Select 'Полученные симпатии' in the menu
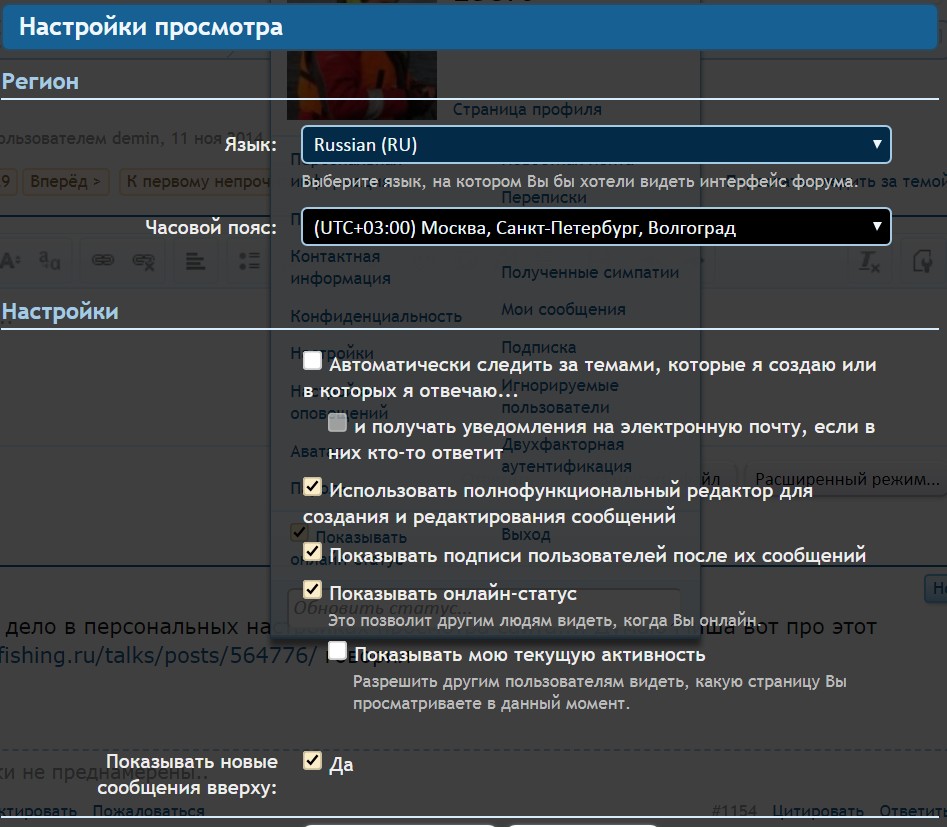Image resolution: width=947 pixels, height=827 pixels. (x=589, y=272)
